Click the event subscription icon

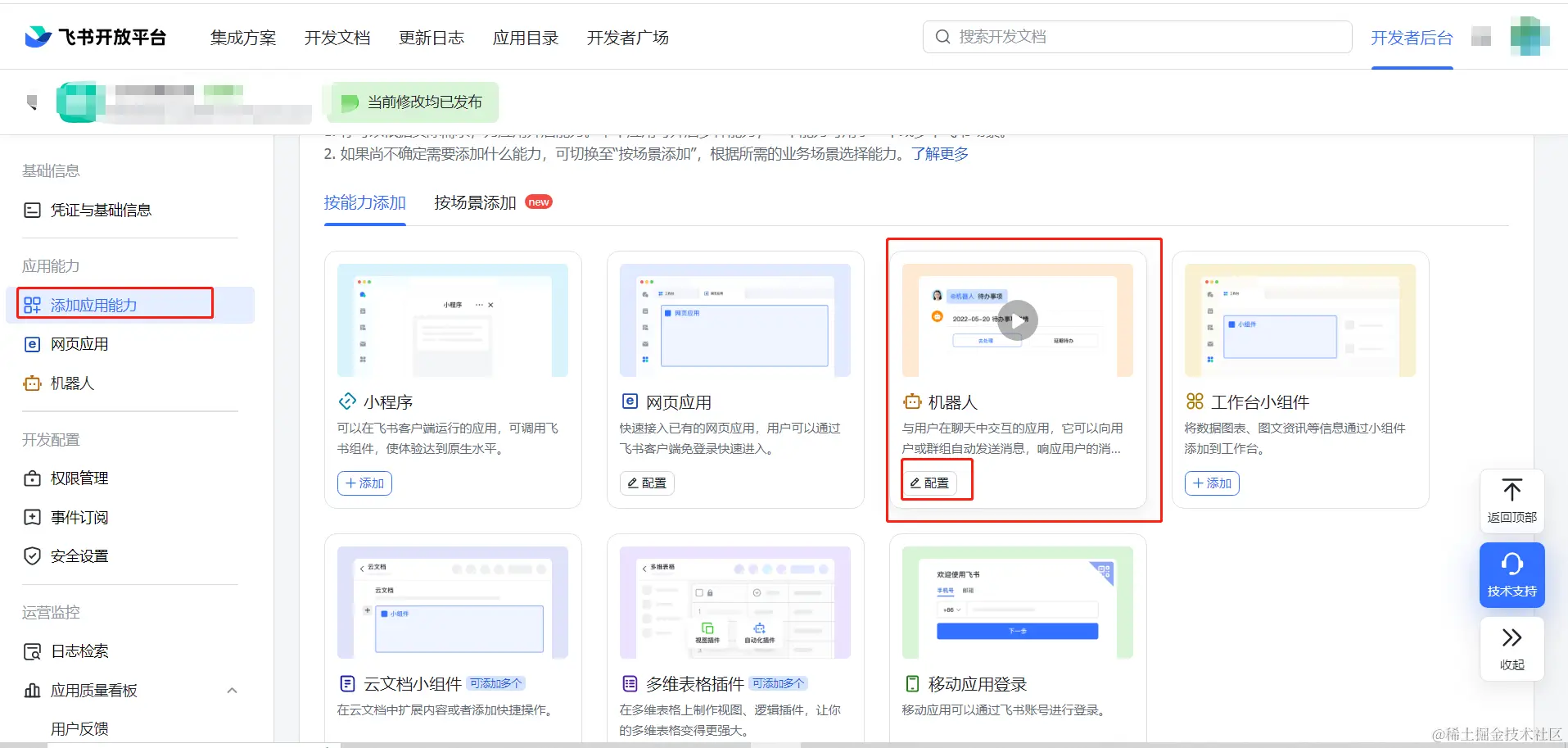click(32, 517)
